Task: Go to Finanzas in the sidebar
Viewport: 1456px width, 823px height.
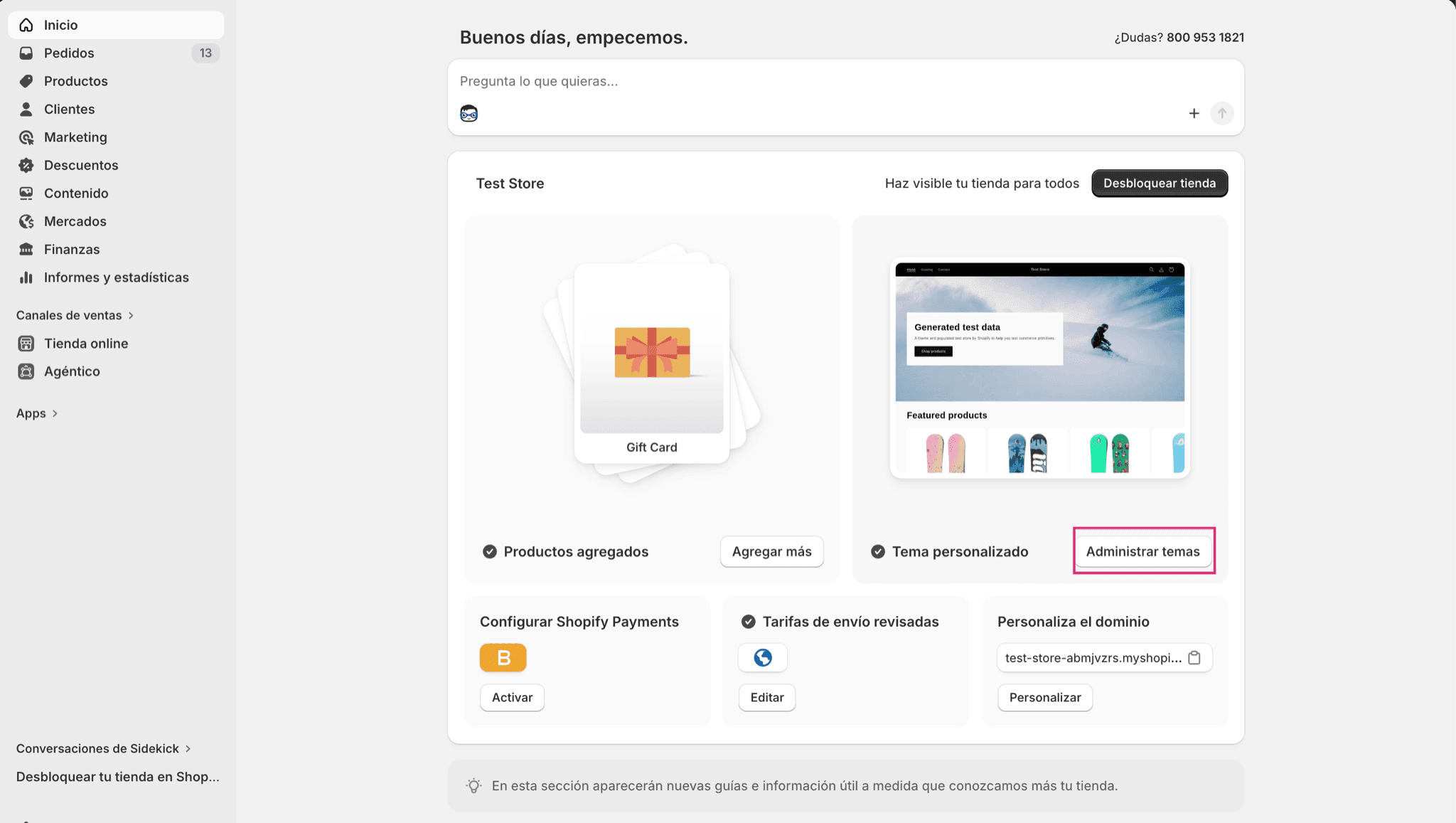Action: [117, 249]
